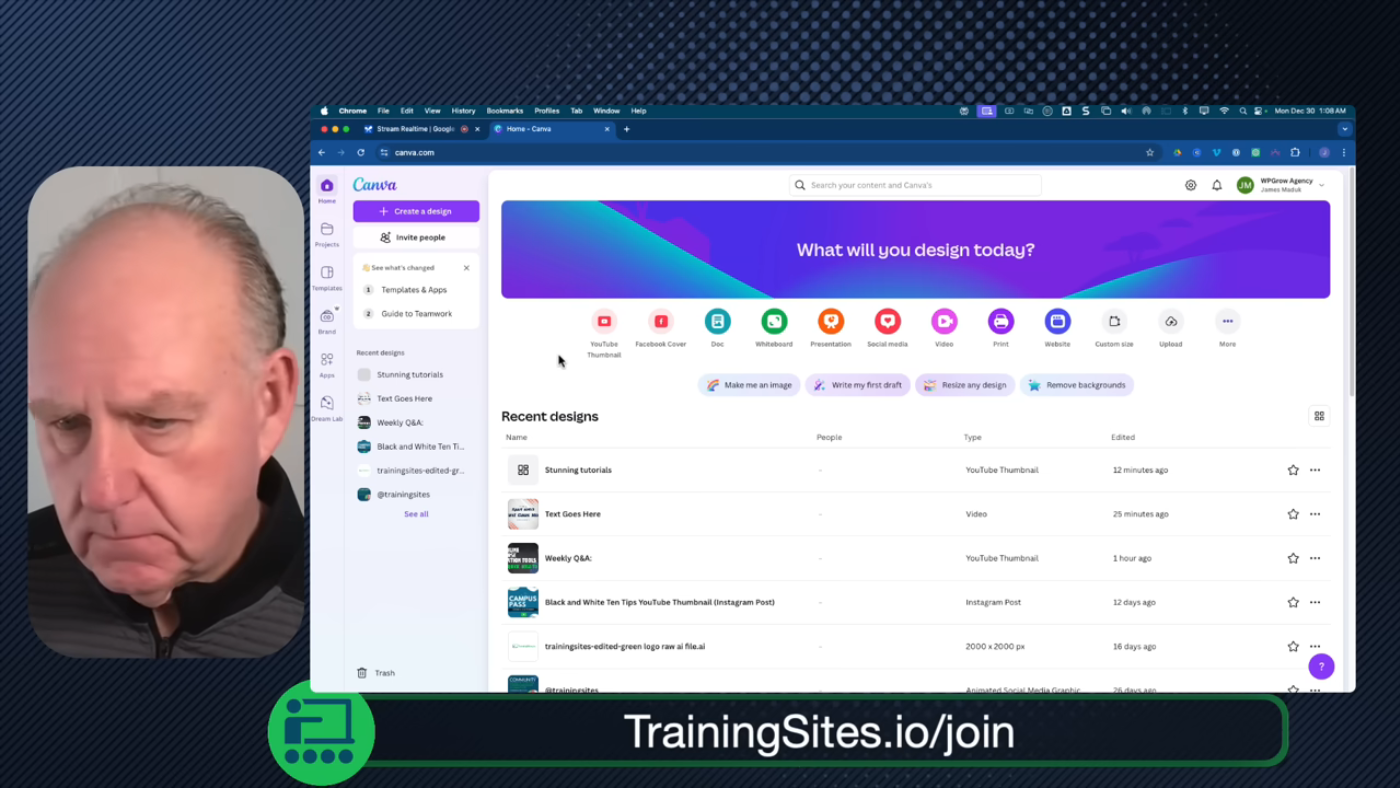Open the Bookmarks menu in menu bar
Screen dimensions: 1400x788
point(505,111)
